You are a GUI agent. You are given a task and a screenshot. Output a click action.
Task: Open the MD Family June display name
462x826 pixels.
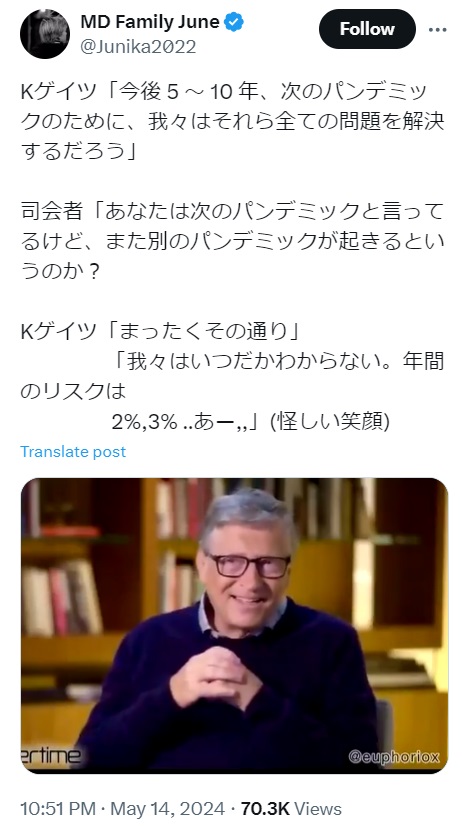pyautogui.click(x=150, y=22)
